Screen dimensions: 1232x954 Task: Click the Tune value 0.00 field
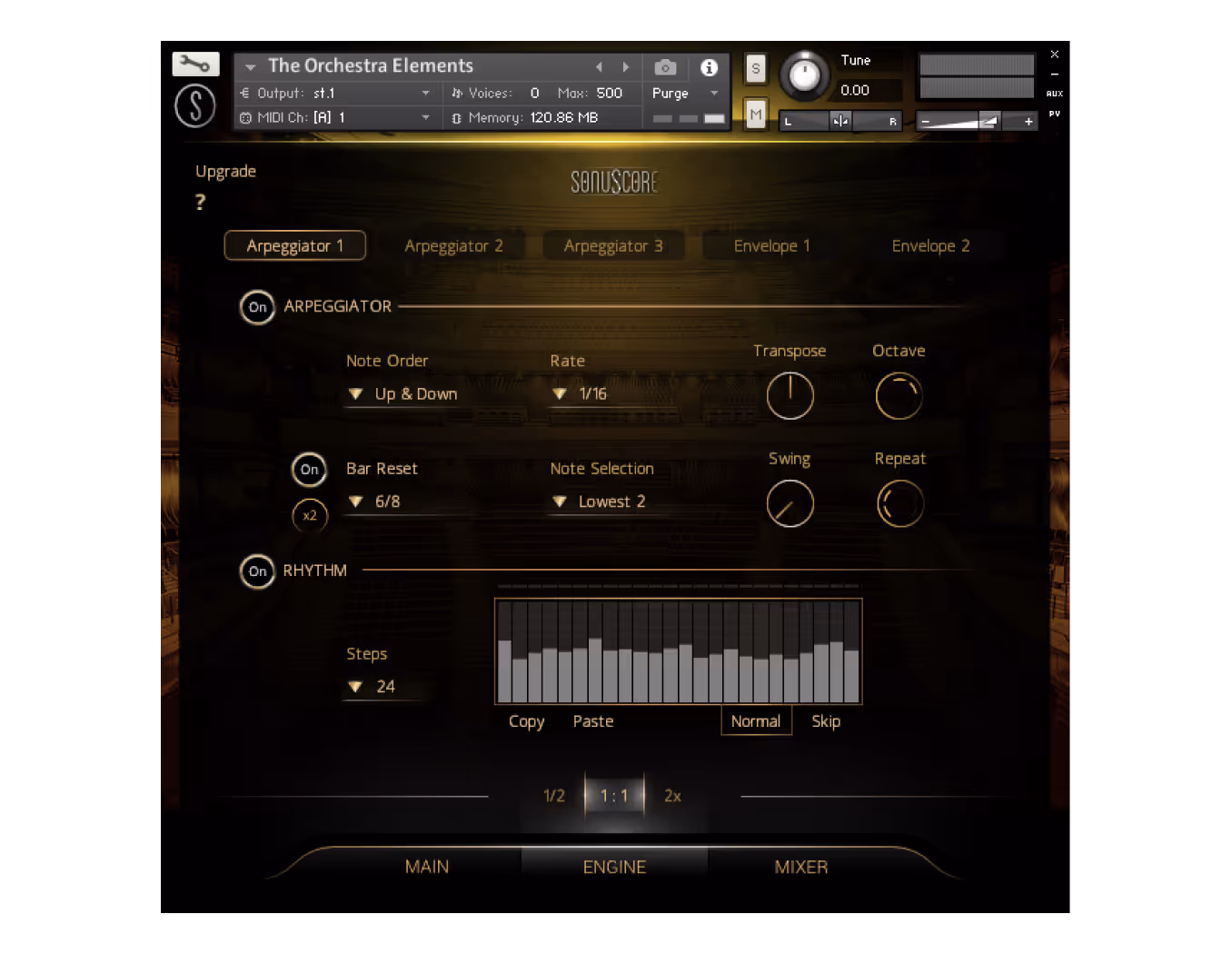click(869, 90)
